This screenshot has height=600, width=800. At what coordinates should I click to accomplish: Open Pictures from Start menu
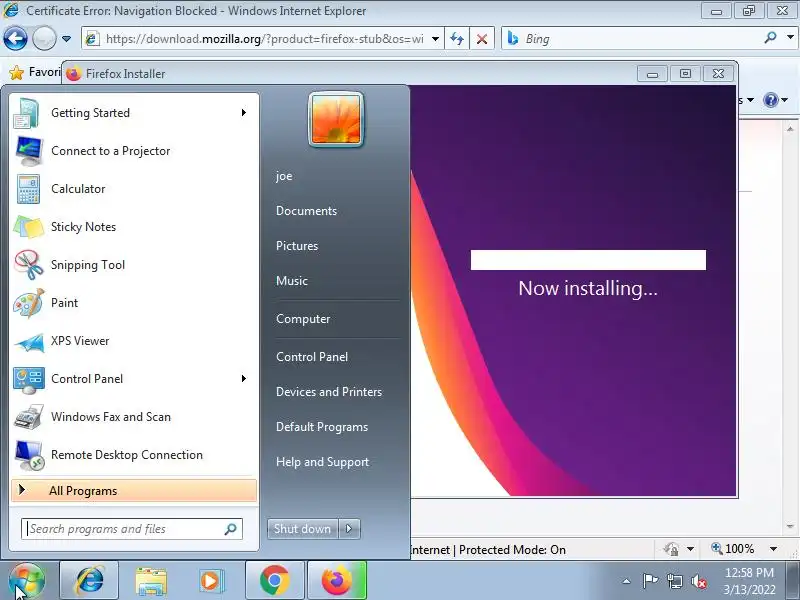click(x=297, y=246)
